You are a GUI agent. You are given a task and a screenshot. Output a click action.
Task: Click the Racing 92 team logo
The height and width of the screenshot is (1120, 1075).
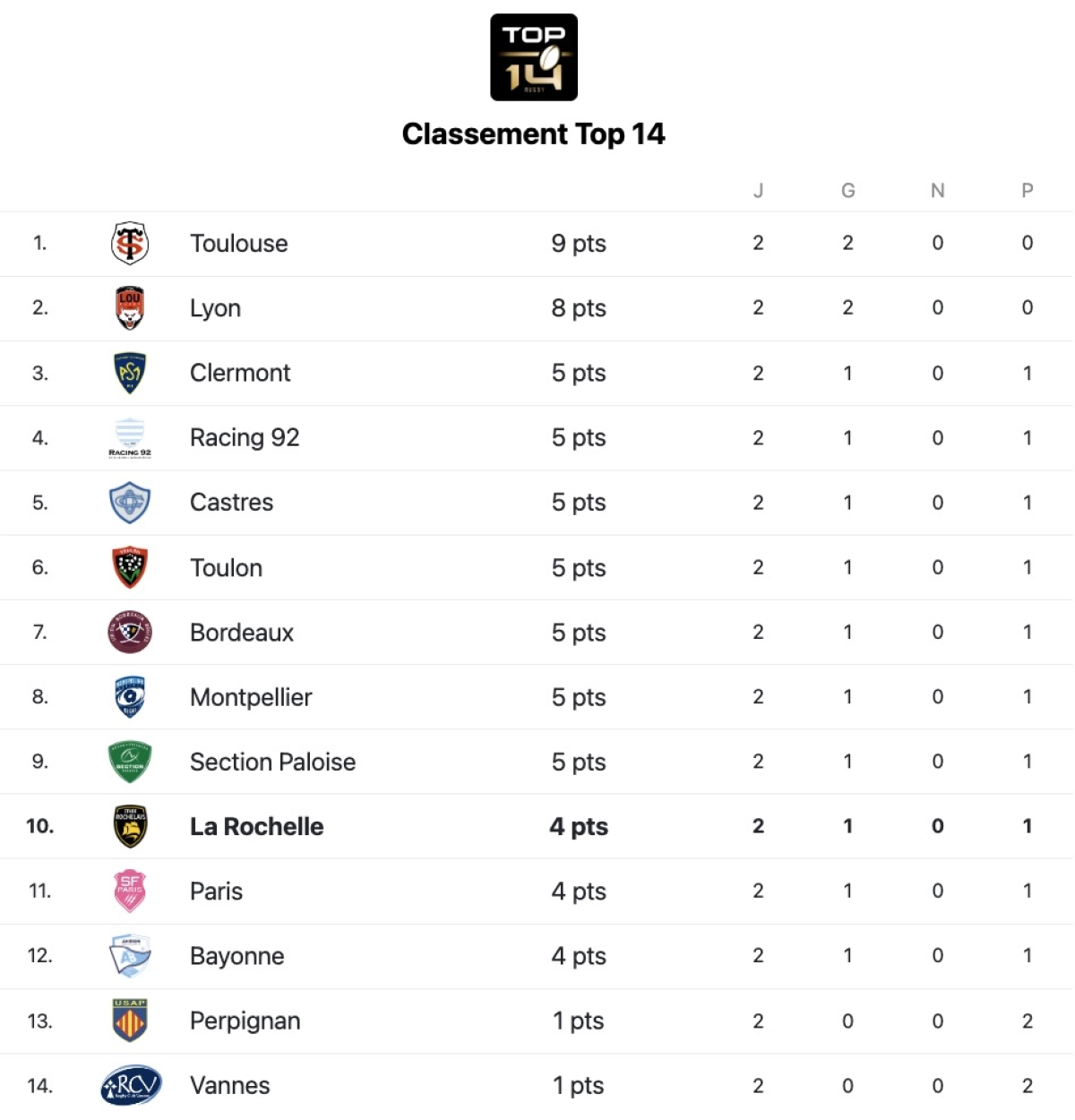coord(130,438)
